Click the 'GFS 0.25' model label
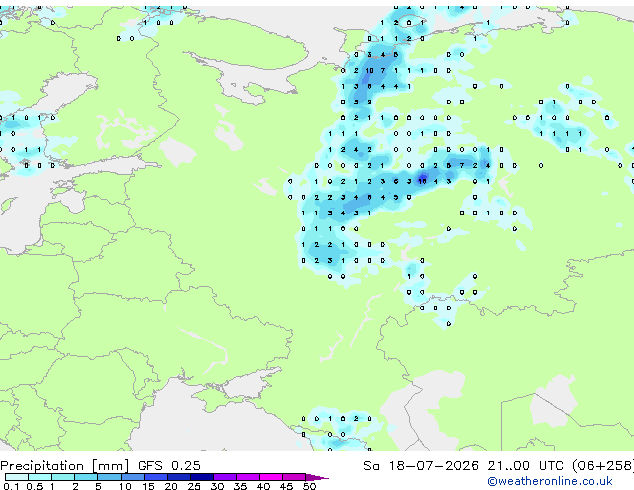 pyautogui.click(x=169, y=466)
